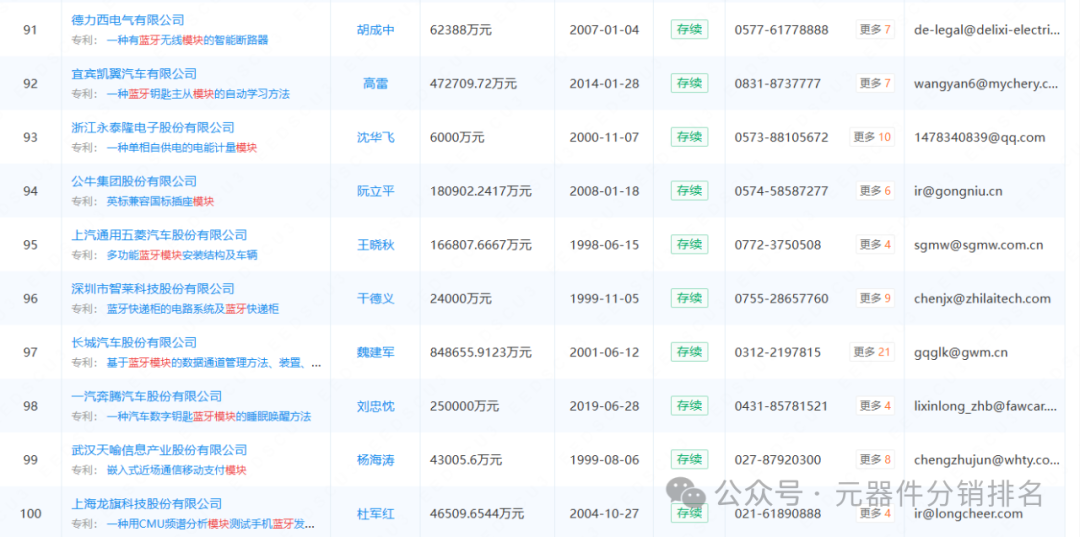The image size is (1080, 537).
Task: Open patent 蓝牙快递柜的电路系统及蓝牙快递柜
Action: tap(193, 309)
